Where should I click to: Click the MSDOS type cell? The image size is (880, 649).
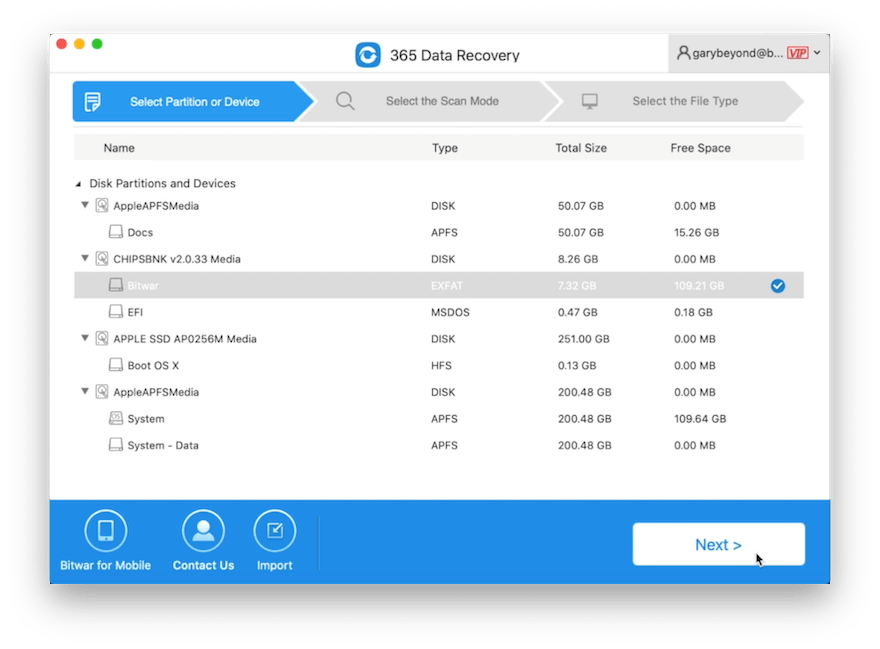click(450, 312)
